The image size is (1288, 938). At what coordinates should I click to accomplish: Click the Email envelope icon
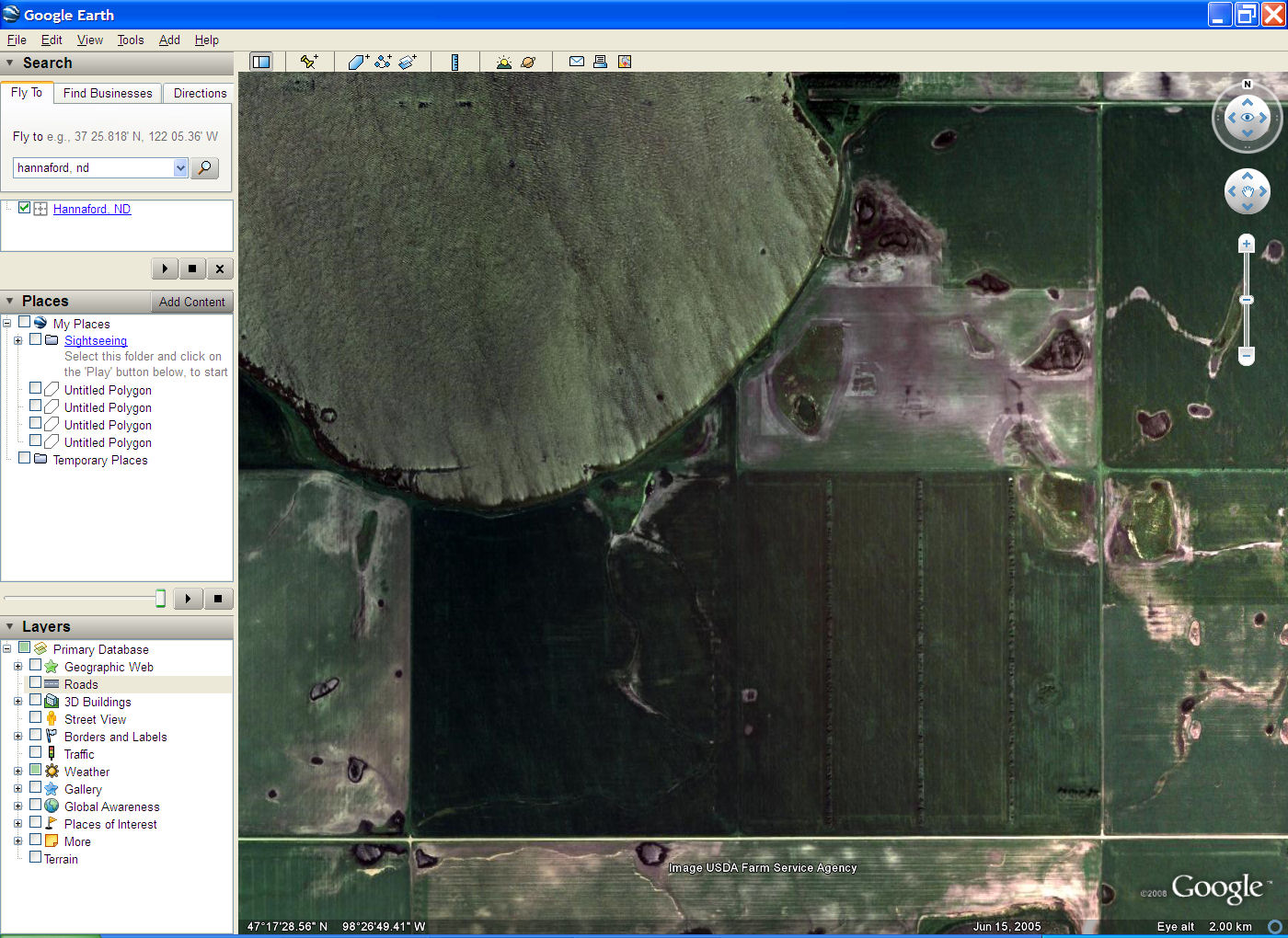tap(577, 62)
